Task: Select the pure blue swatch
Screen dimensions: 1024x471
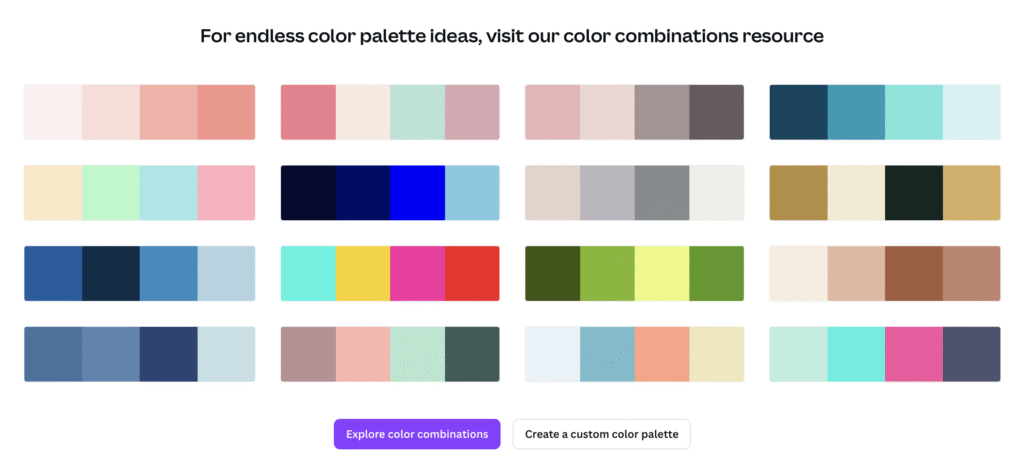Action: 417,193
